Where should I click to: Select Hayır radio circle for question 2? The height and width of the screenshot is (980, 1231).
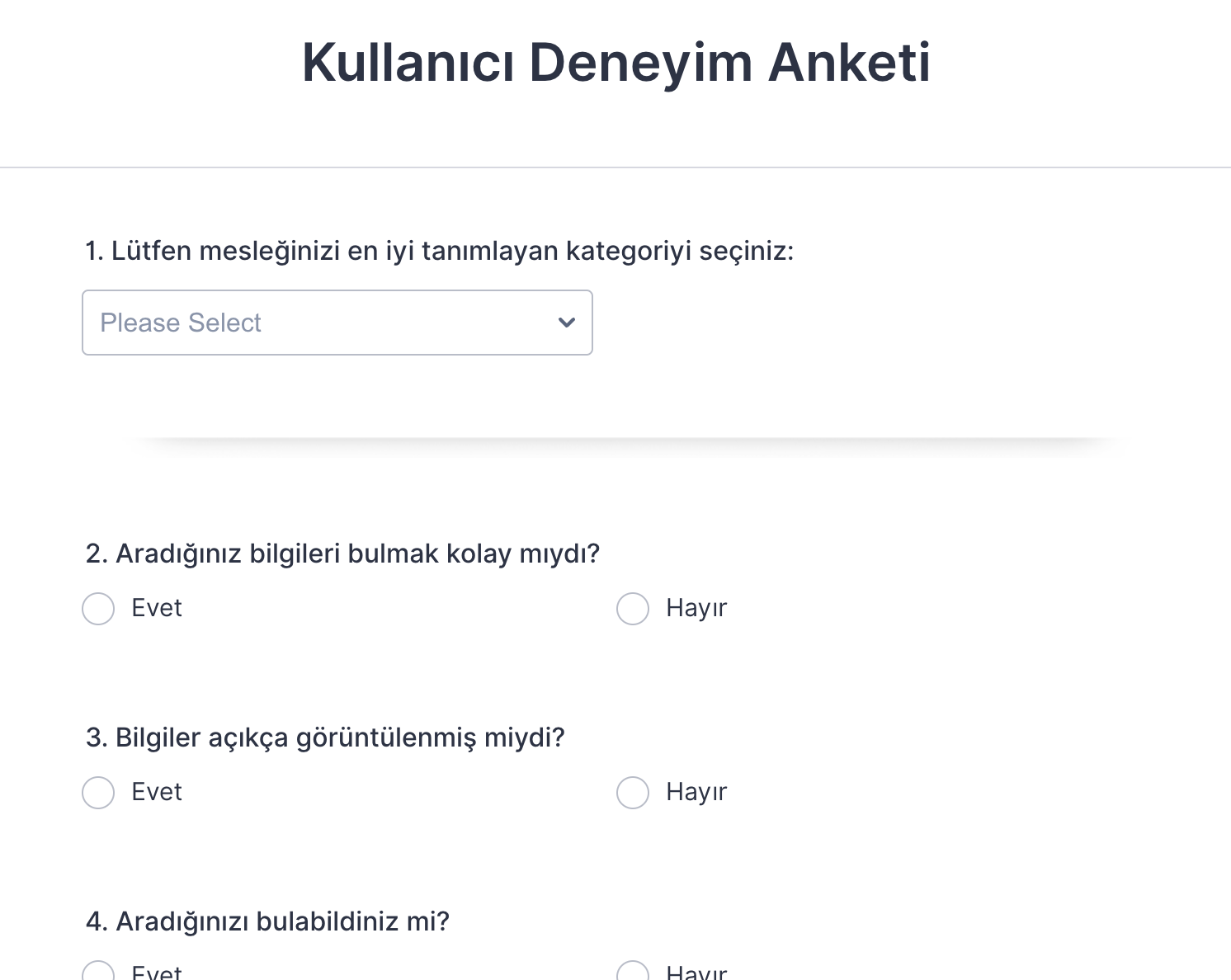click(x=633, y=609)
